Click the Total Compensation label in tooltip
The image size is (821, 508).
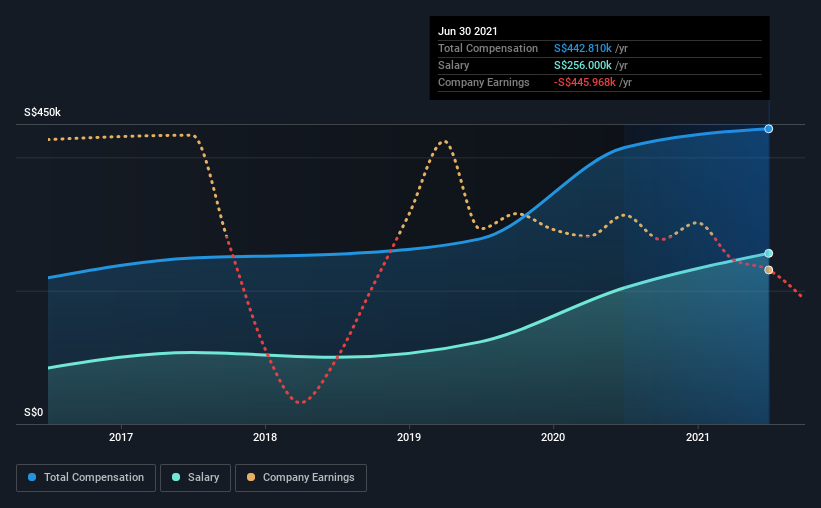[x=488, y=48]
